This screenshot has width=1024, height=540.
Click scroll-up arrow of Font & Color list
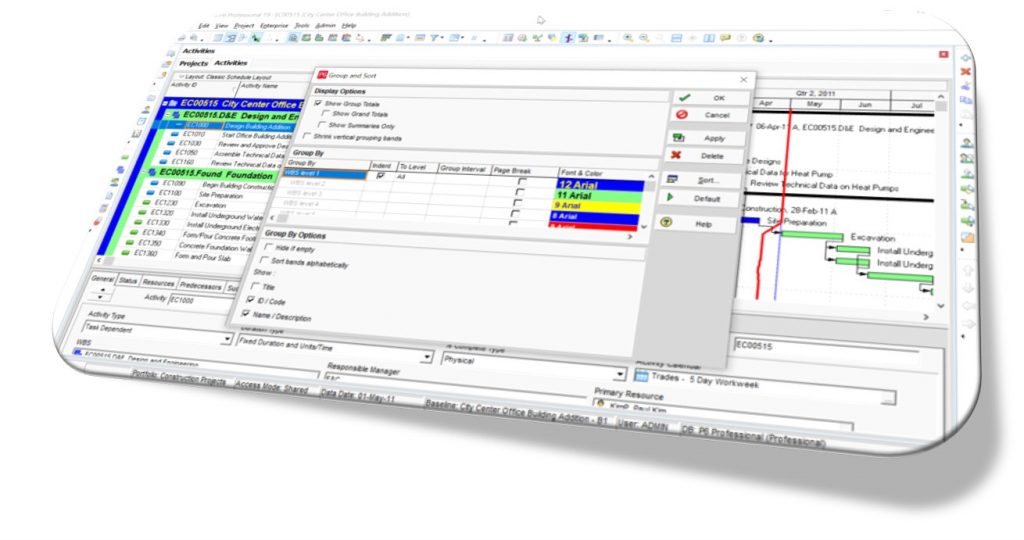(650, 177)
